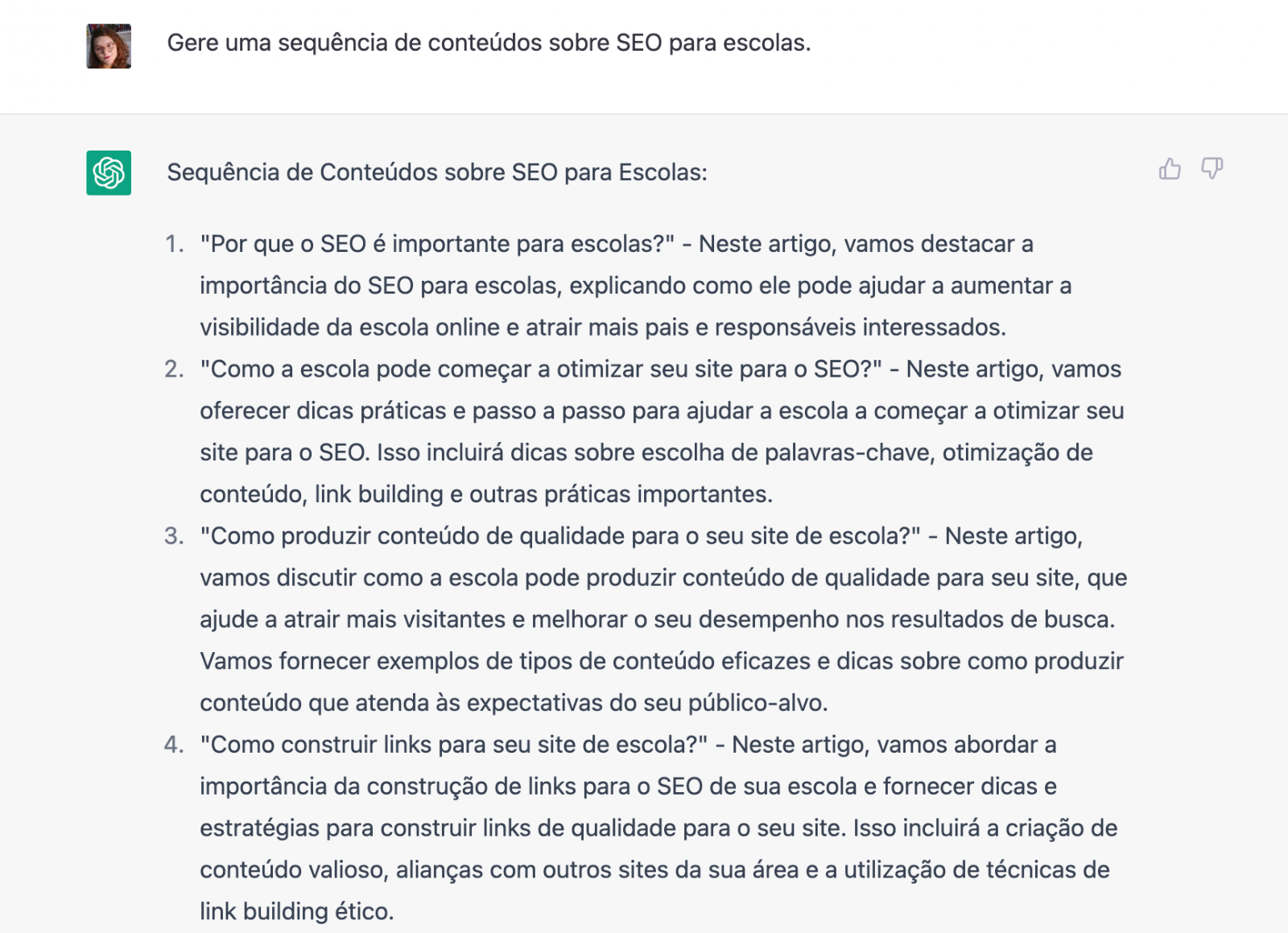Click the title 'Como construir links para seu site'
Viewport: 1288px width, 933px height.
(454, 745)
